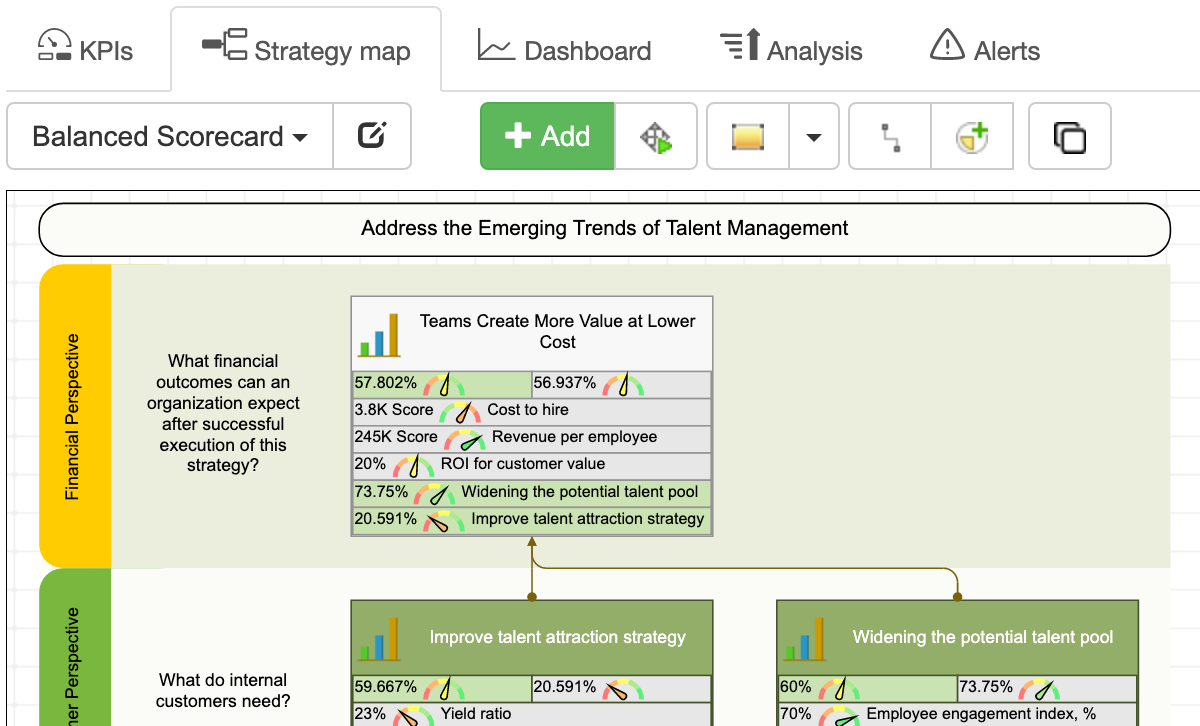Viewport: 1200px width, 726px height.
Task: Click the Strategy map tree icon
Action: 225,45
